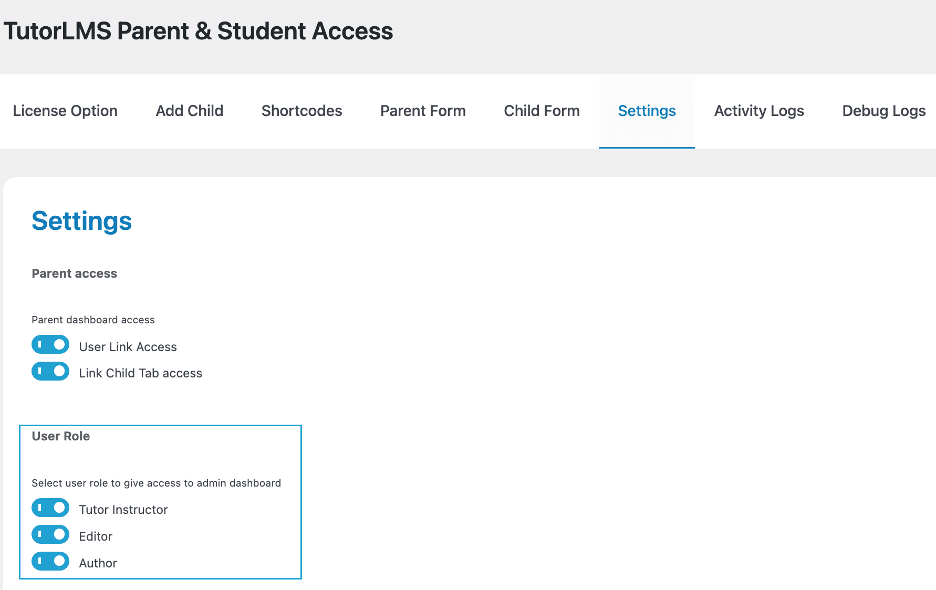Click the Settings tab
Image resolution: width=936 pixels, height=590 pixels.
pos(646,111)
